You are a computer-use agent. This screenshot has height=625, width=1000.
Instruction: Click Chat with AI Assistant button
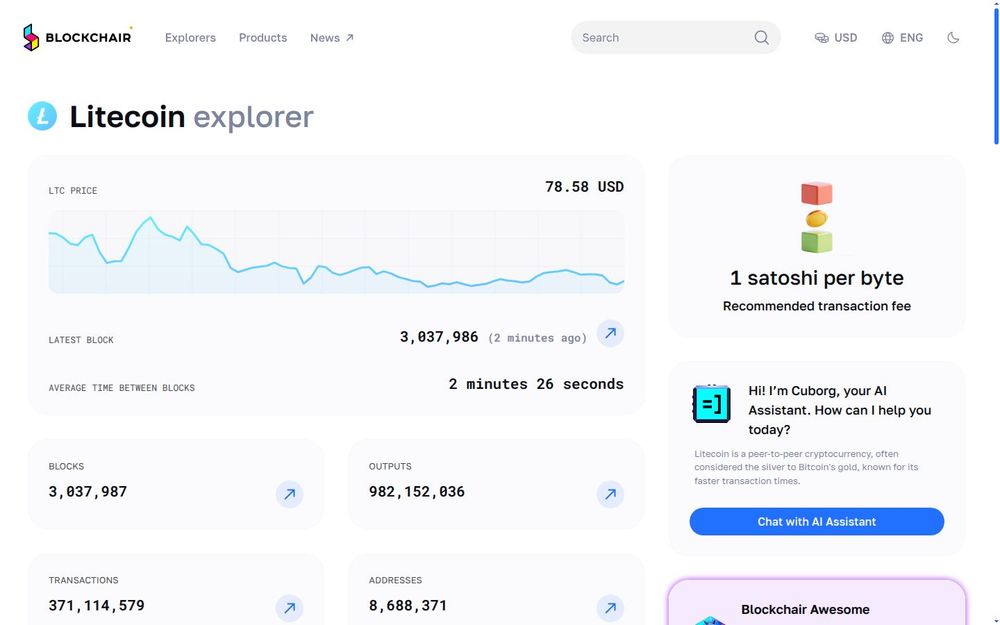tap(816, 522)
